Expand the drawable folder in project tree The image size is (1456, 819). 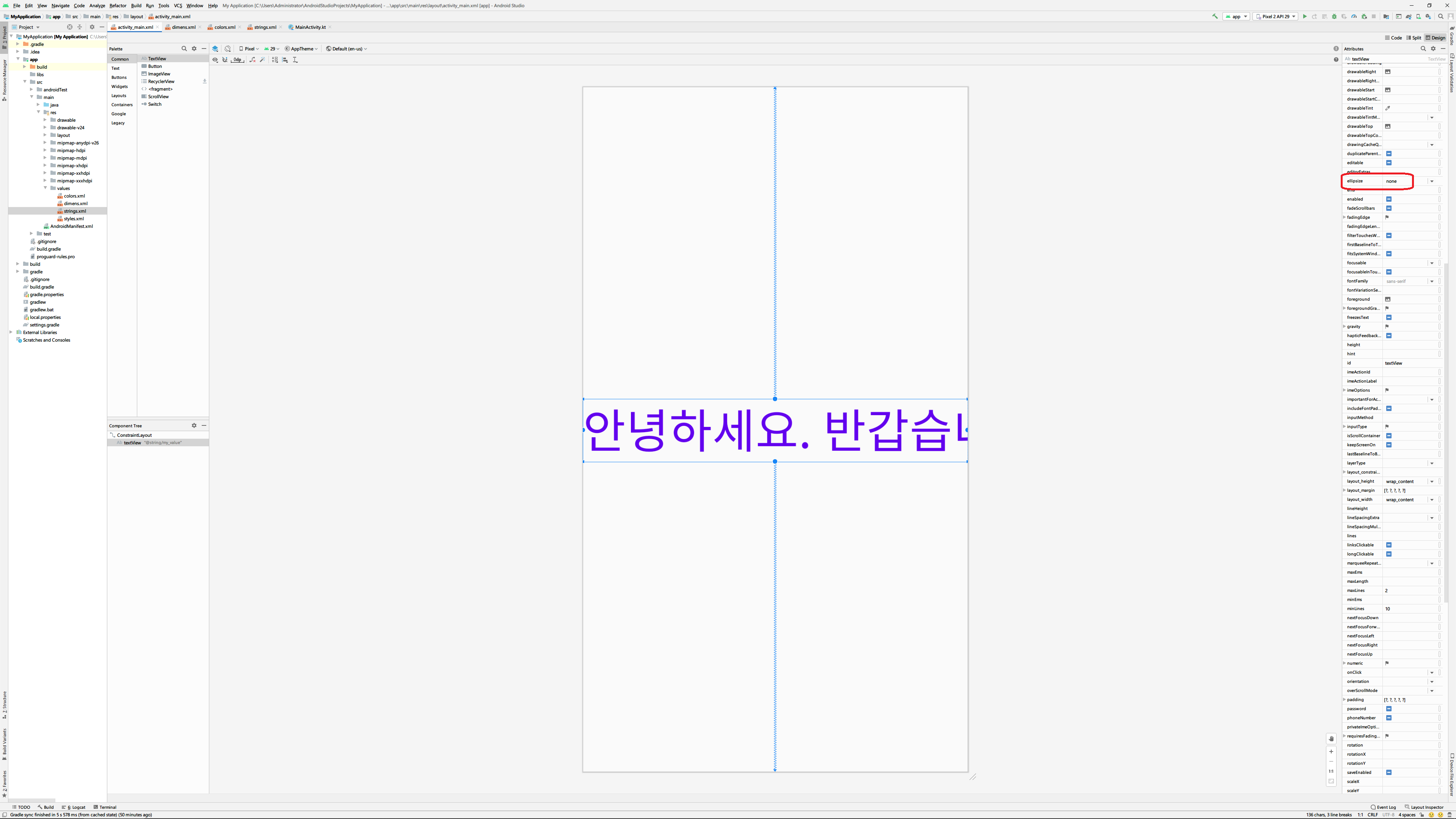click(45, 120)
